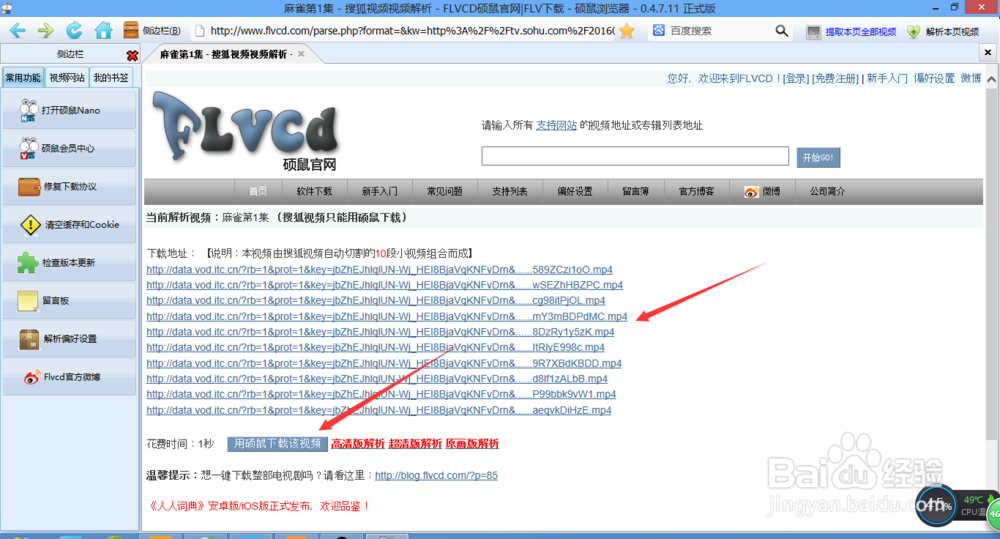Open 留言板 sidebar note item
This screenshot has width=1000, height=539.
tap(70, 300)
